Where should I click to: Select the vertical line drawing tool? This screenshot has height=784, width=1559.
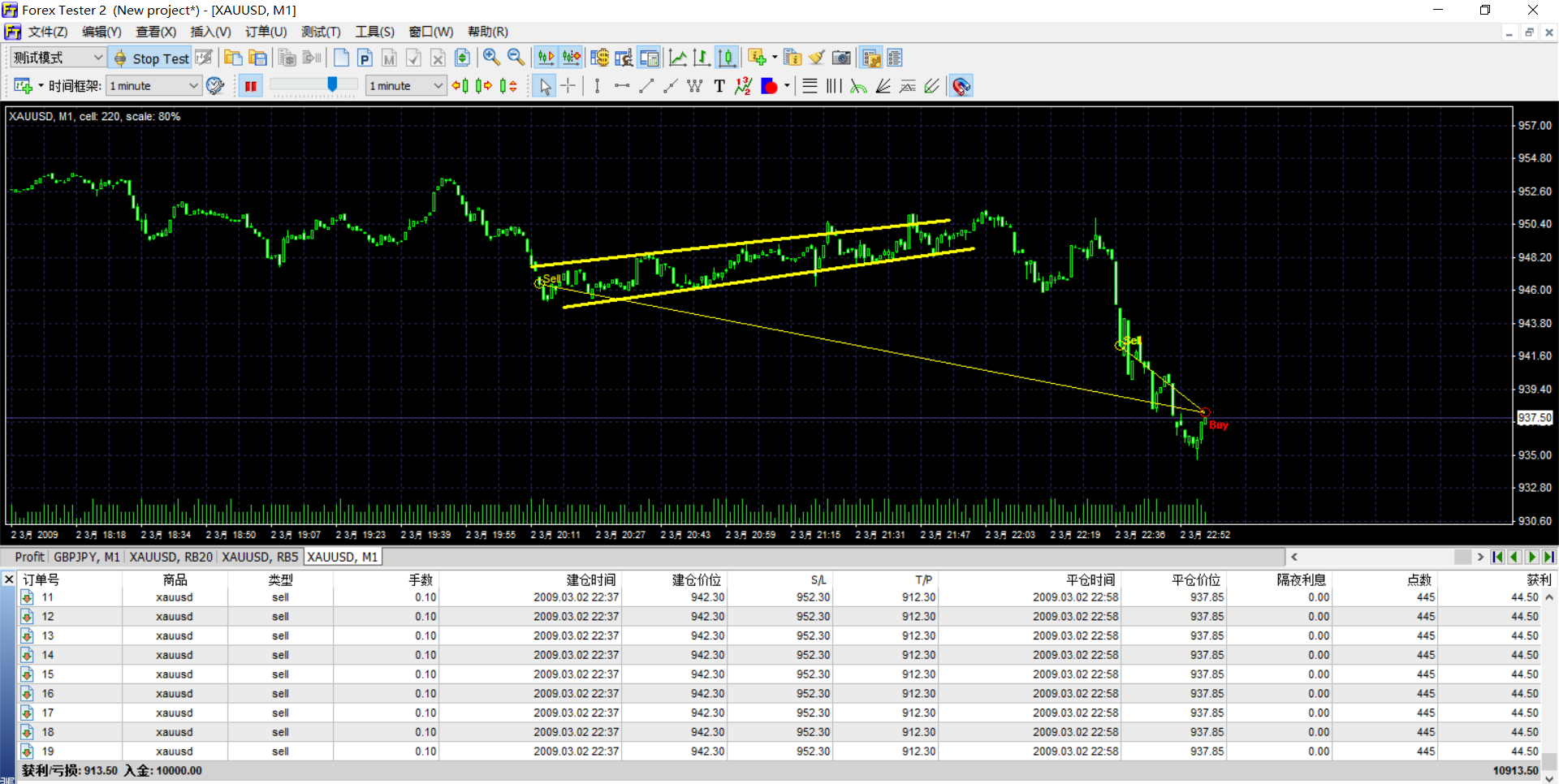click(597, 86)
